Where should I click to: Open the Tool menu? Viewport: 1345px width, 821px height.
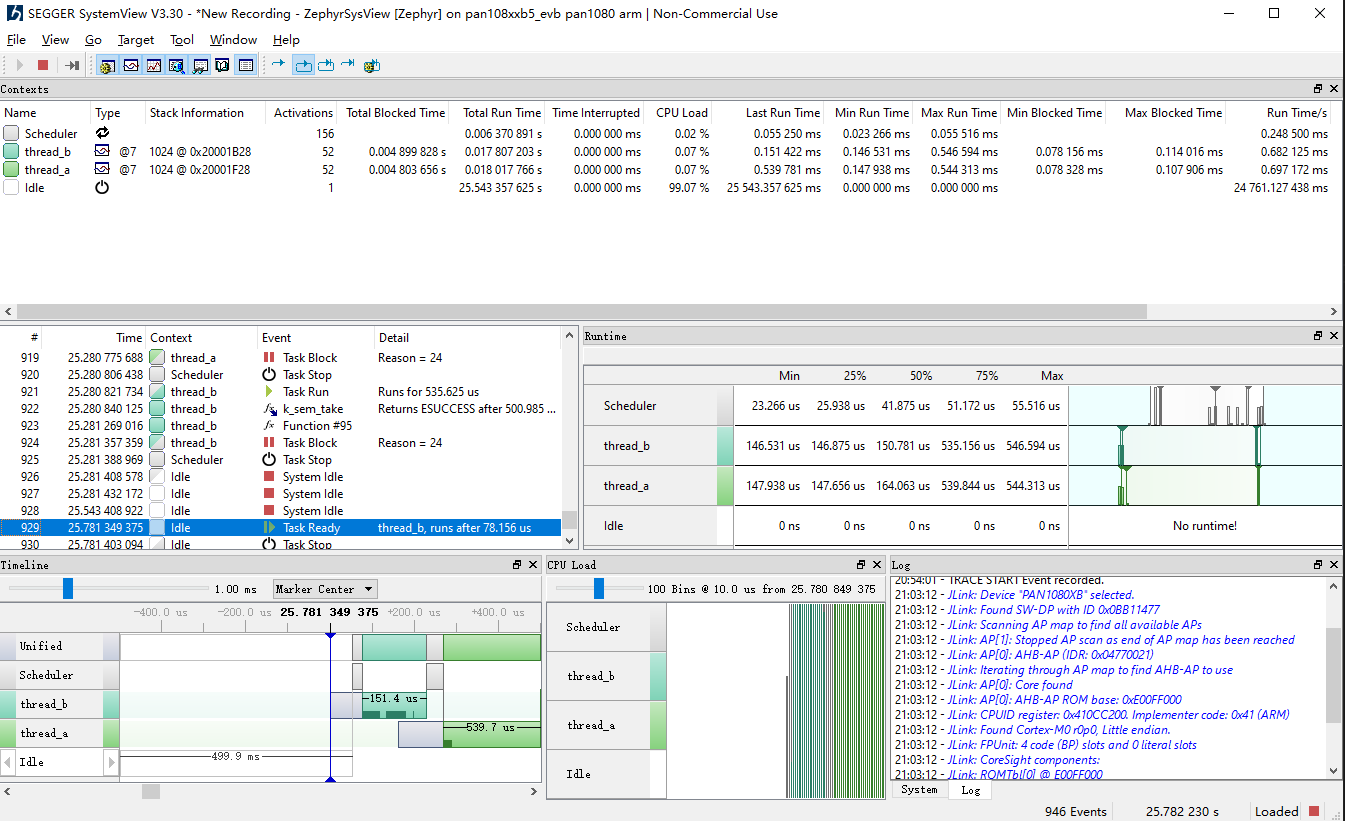click(182, 40)
